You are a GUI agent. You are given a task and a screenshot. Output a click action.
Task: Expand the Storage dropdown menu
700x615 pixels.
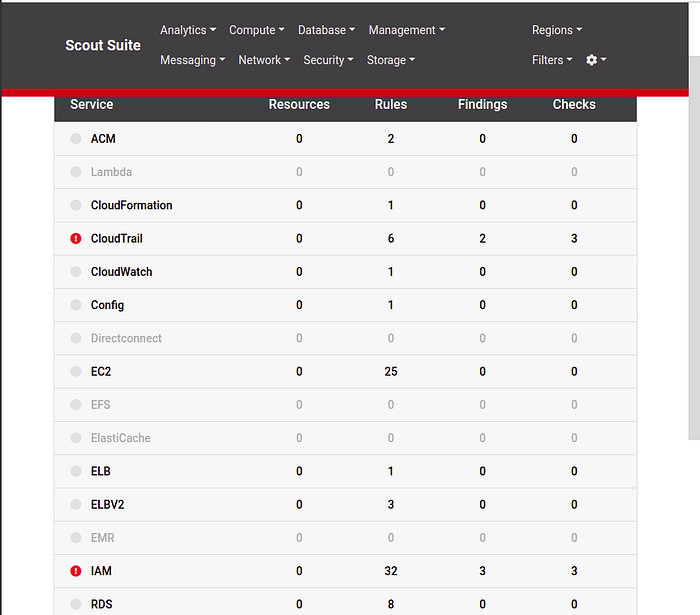tap(391, 60)
